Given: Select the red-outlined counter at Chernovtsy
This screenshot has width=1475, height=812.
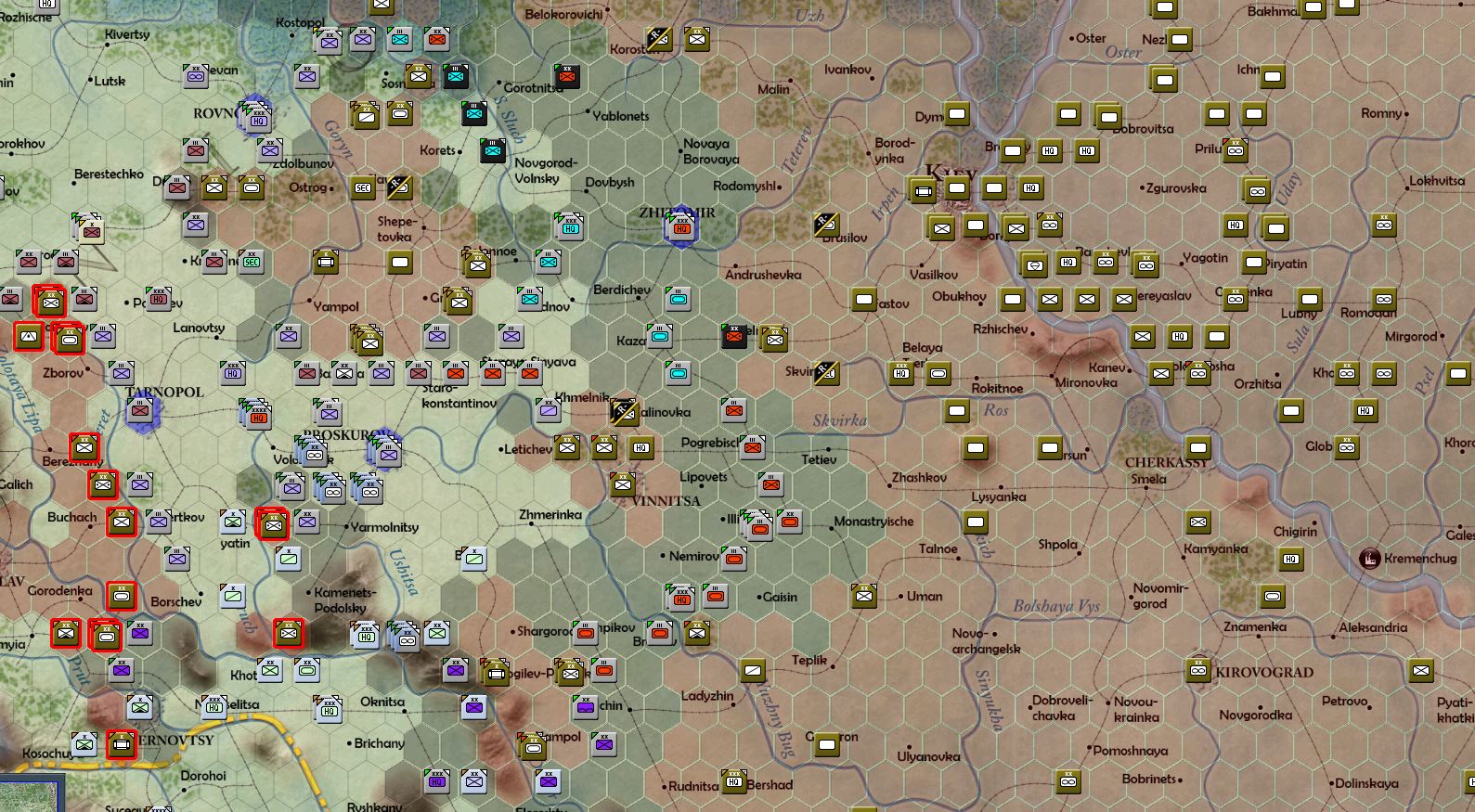Looking at the screenshot, I should (122, 744).
